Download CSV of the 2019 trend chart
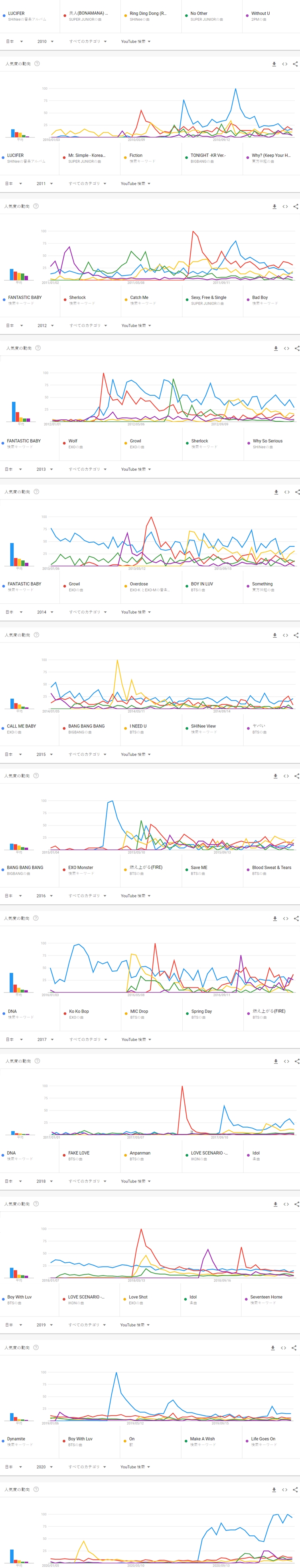Viewport: 300px width, 1568px height. 272,1348
